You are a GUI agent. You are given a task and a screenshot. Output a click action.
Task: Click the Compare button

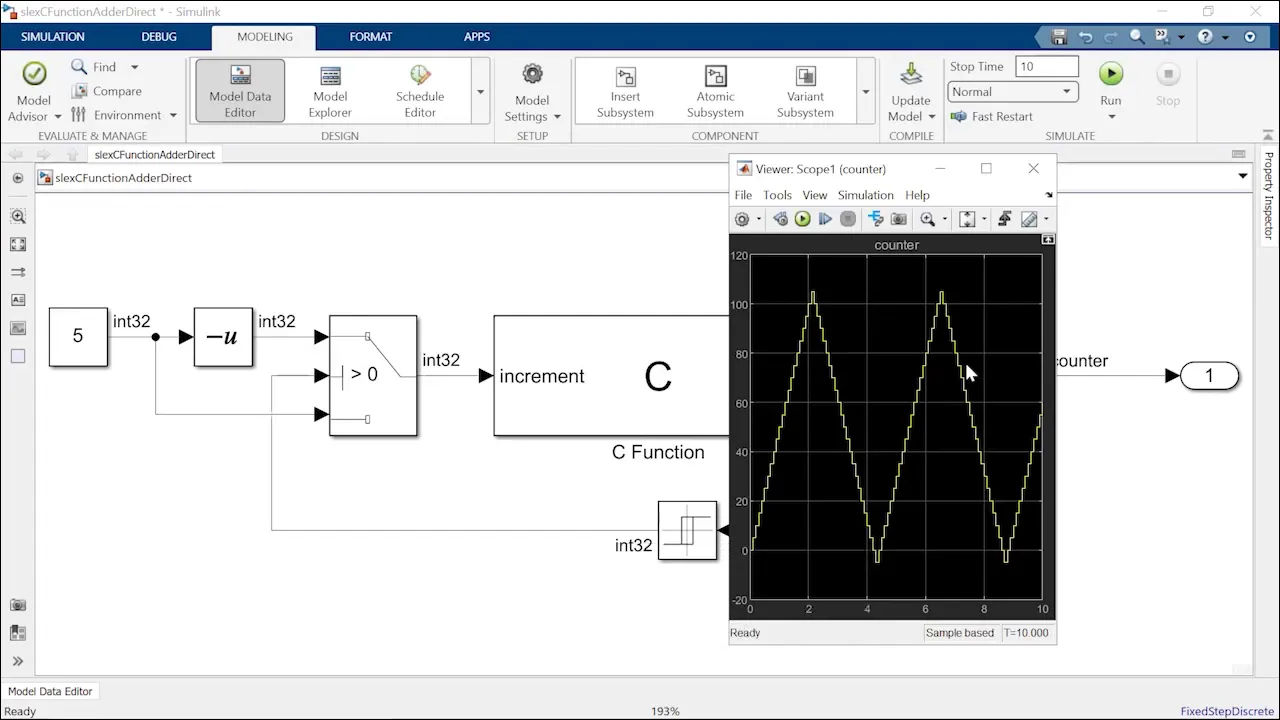pos(107,91)
